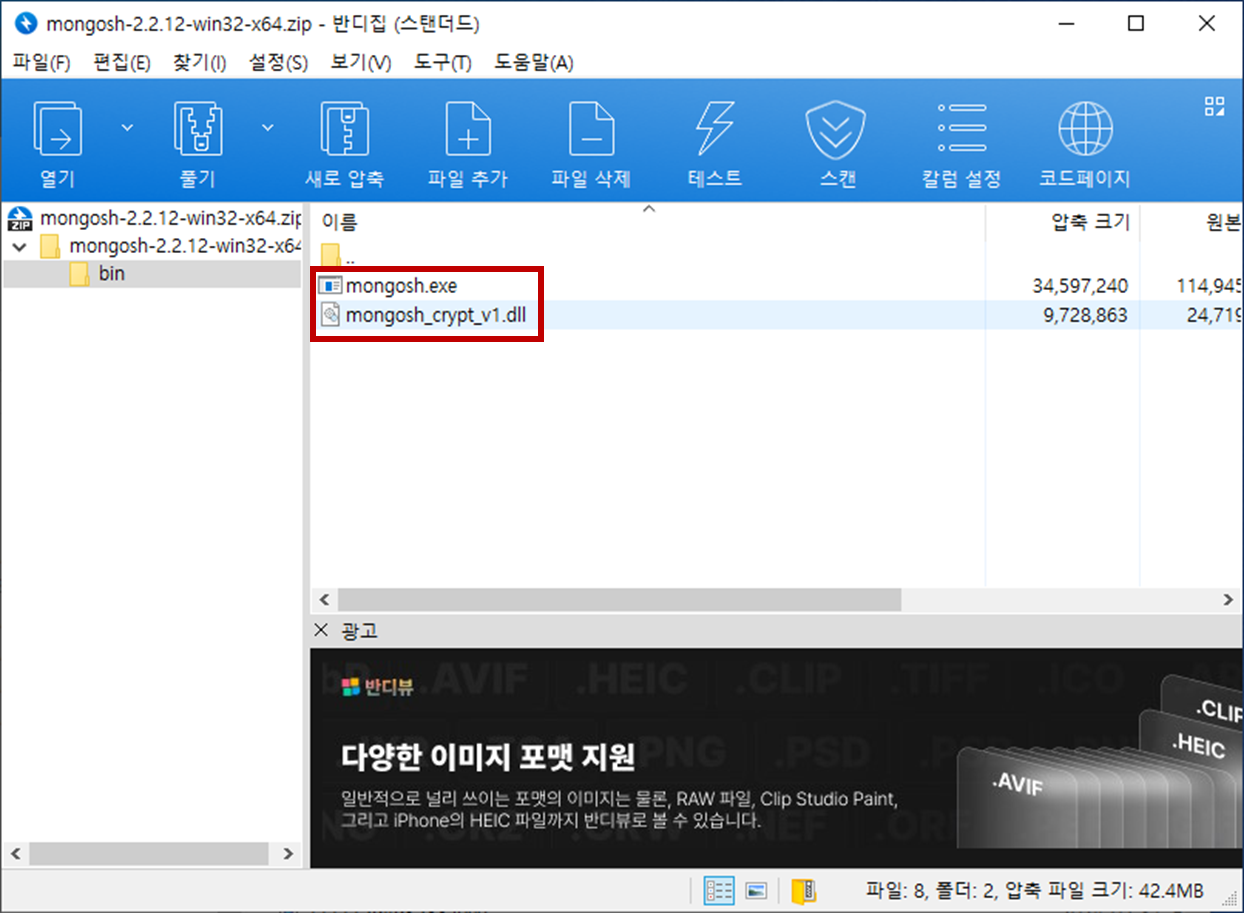
Task: Open the dropdown arrow next to 풀기
Action: point(268,127)
